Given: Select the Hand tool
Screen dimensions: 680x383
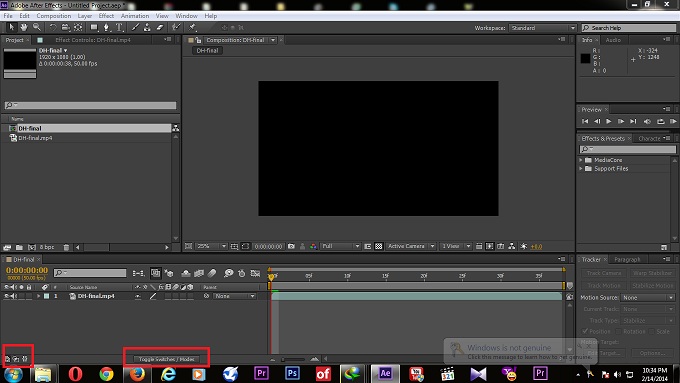Looking at the screenshot, I should [x=24, y=27].
